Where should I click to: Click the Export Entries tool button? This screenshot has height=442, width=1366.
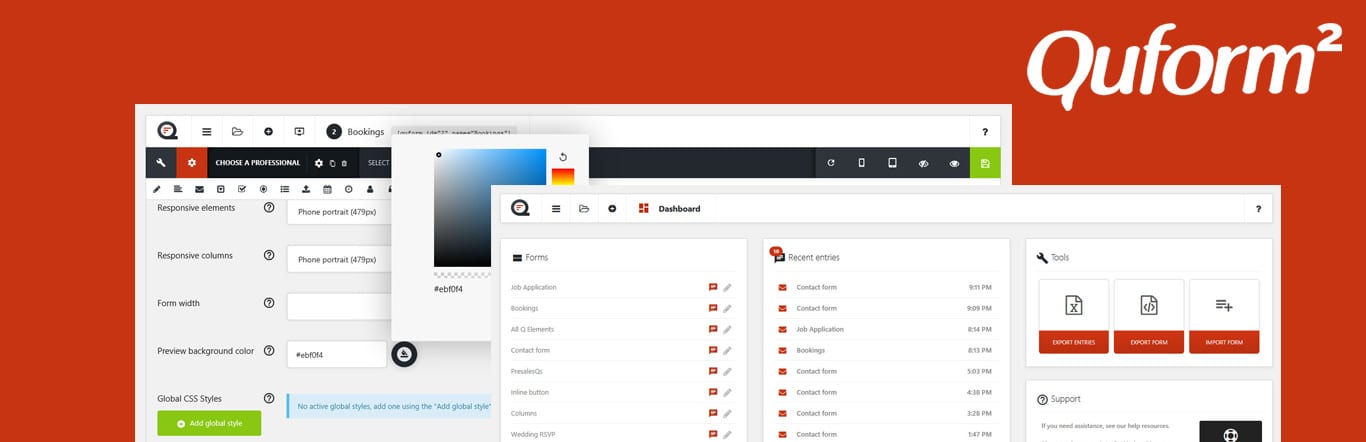[x=1074, y=316]
